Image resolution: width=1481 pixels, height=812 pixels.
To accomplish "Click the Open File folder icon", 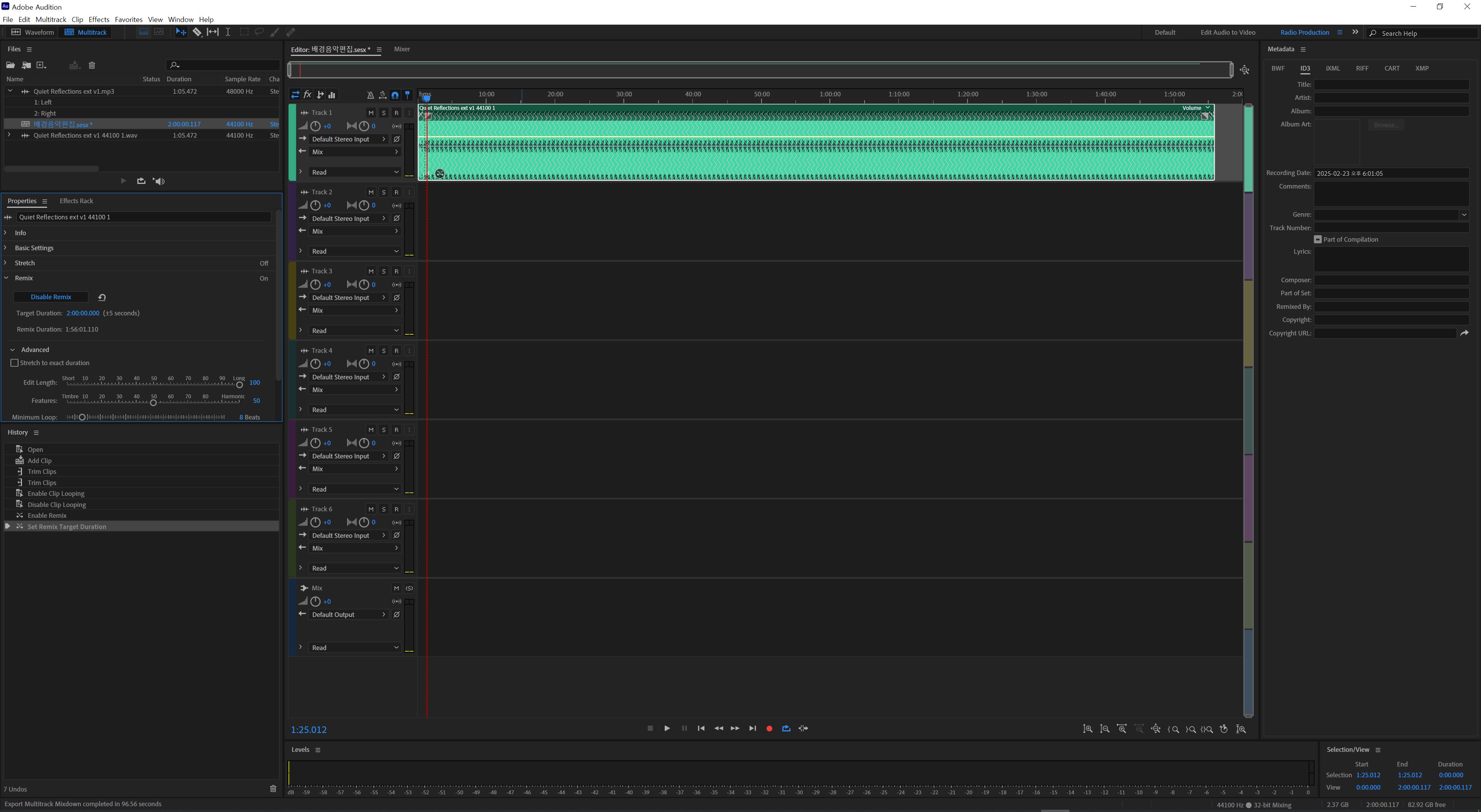I will [10, 65].
